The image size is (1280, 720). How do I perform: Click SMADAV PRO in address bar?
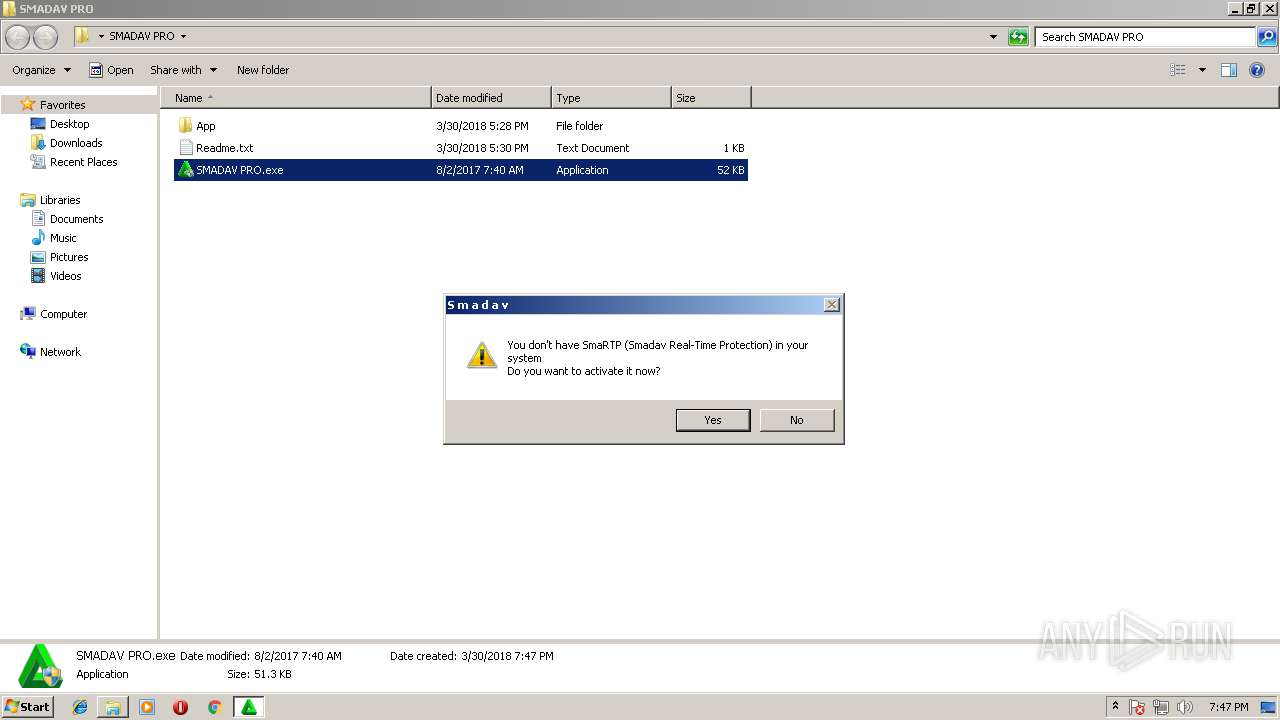[x=141, y=37]
